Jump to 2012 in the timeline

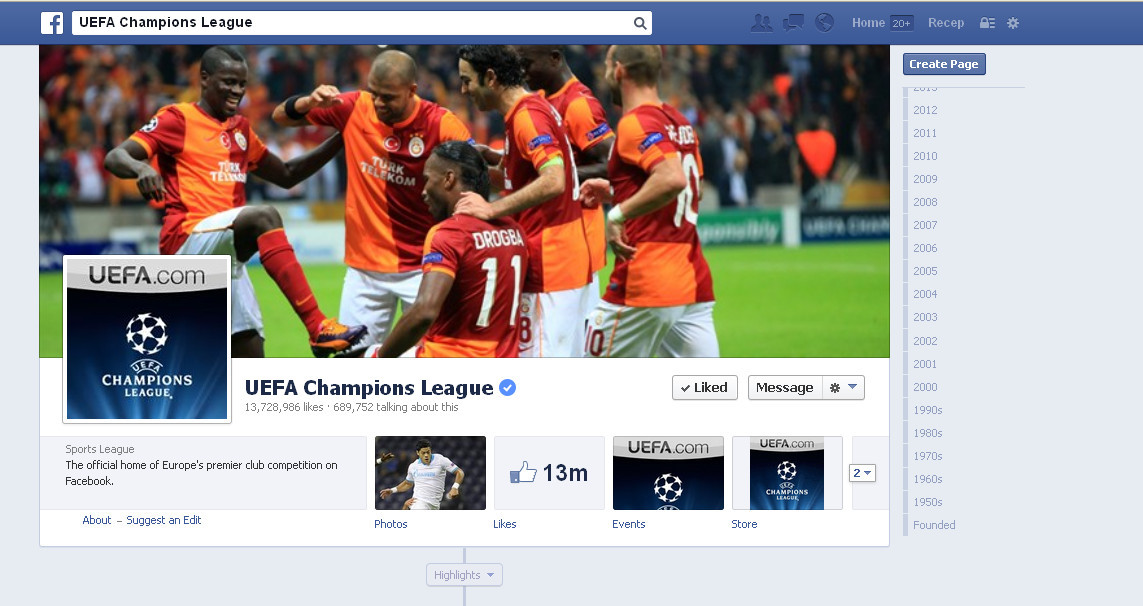pos(925,110)
